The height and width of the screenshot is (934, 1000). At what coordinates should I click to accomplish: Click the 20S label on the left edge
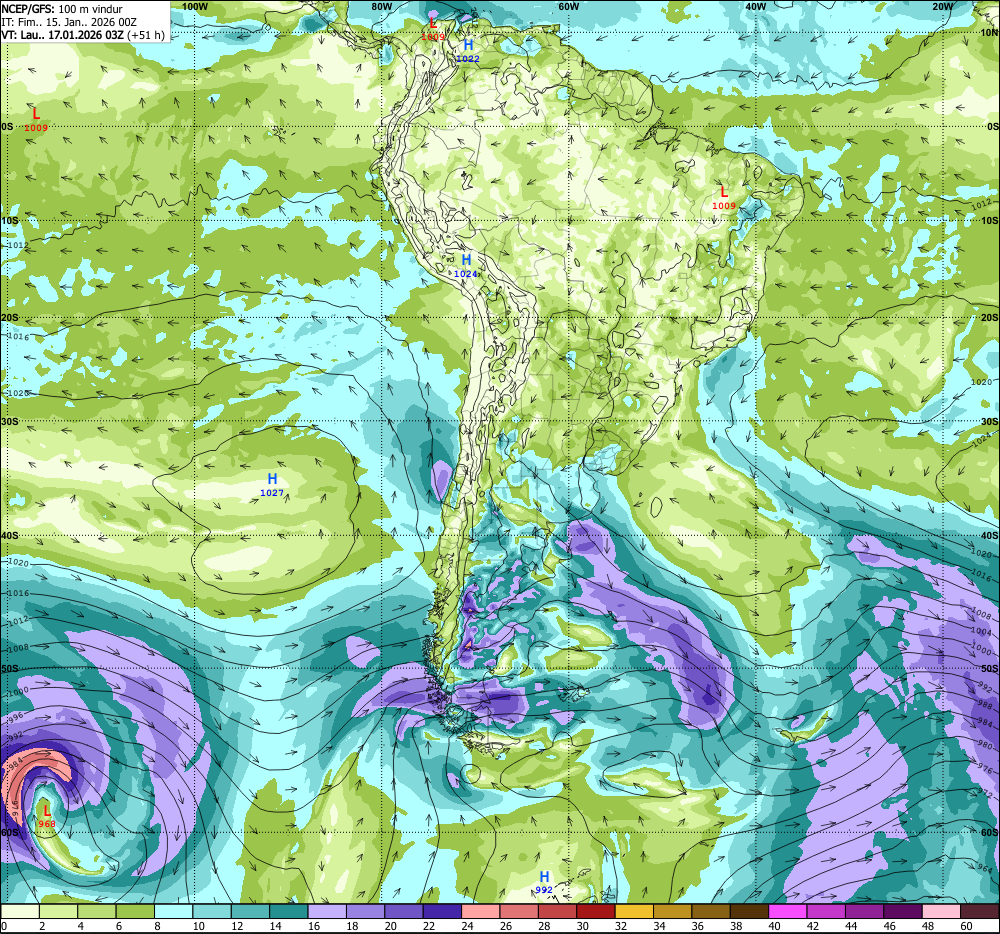10,317
